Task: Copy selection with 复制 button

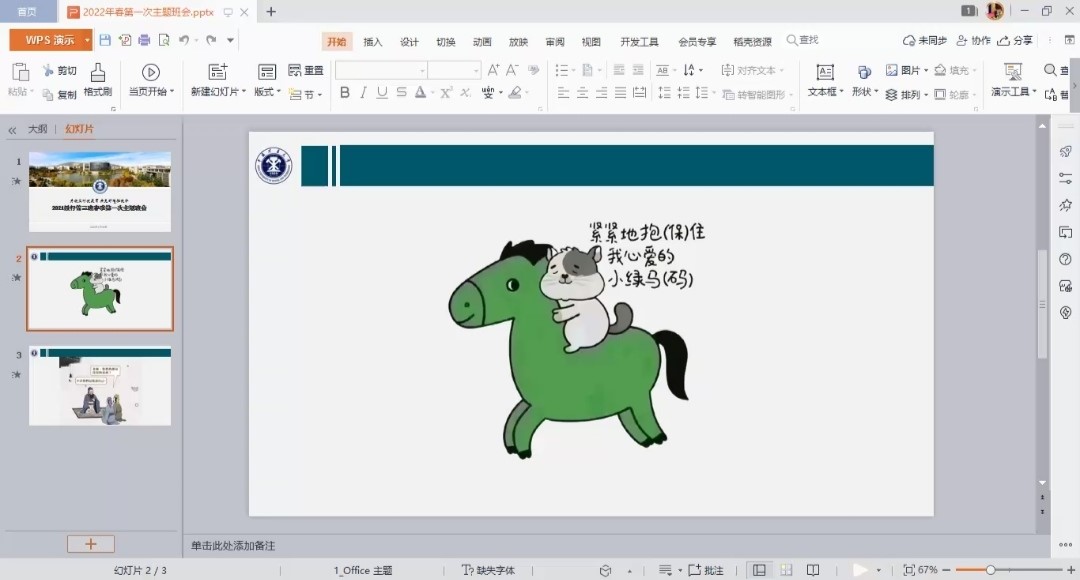Action: [x=59, y=94]
